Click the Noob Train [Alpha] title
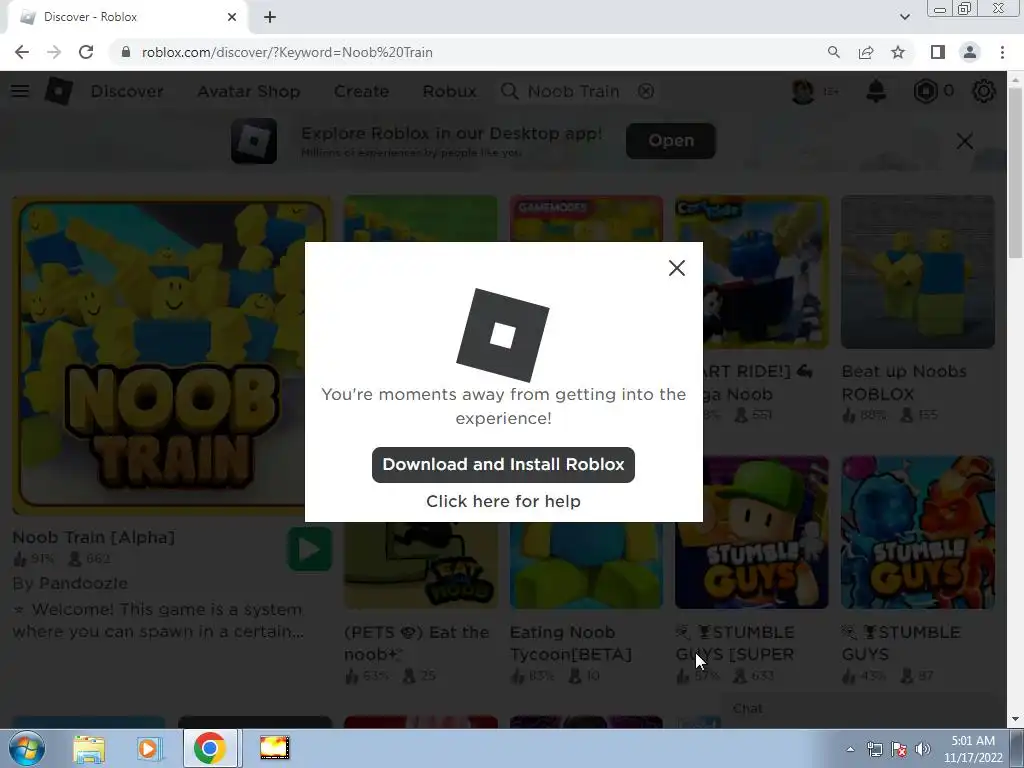Screen dimensions: 1024x768 point(94,537)
